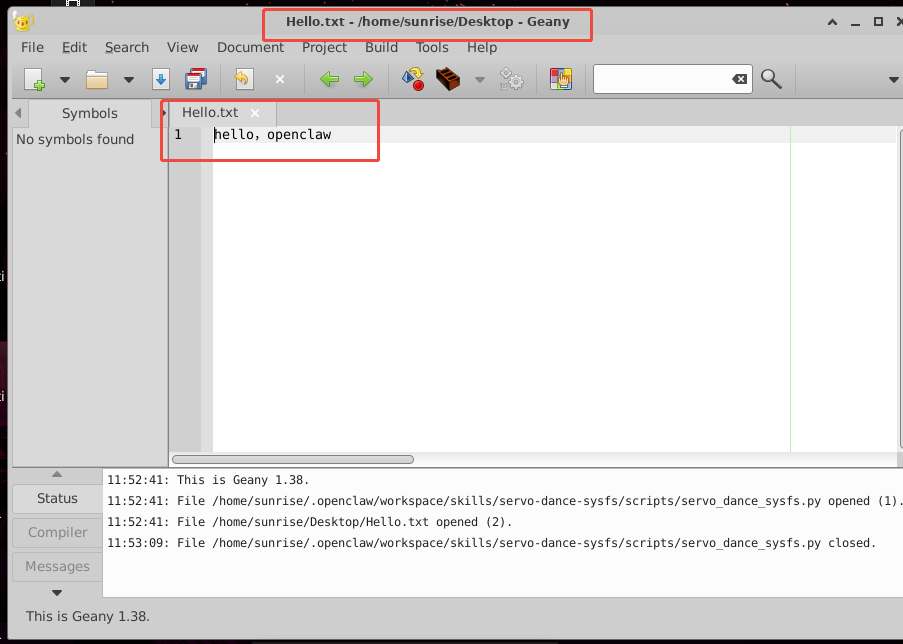Expand the toolbar overflow arrow
Screen dimensions: 903x644
point(894,79)
